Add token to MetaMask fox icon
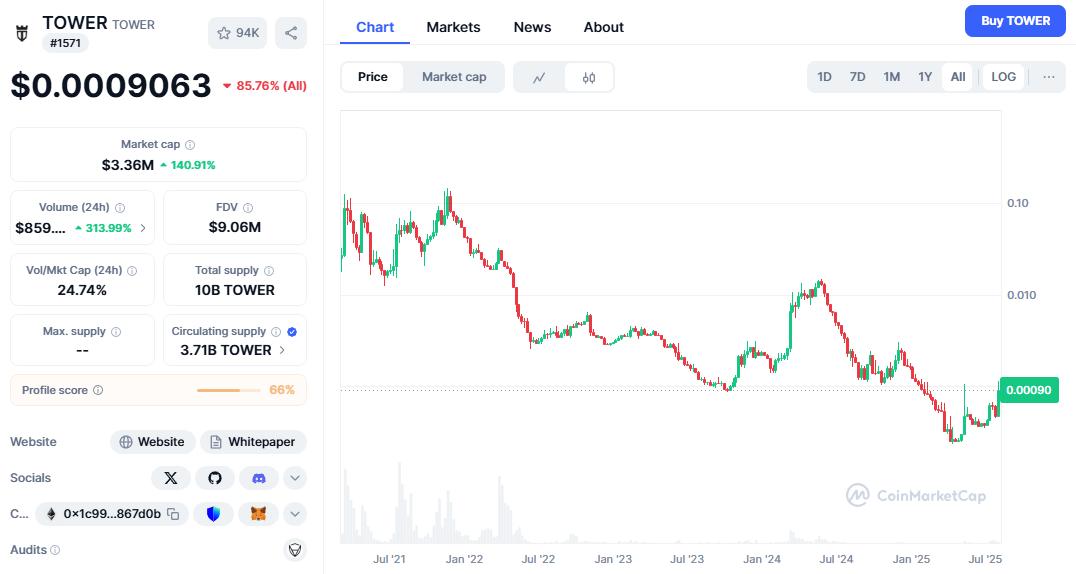 click(259, 514)
